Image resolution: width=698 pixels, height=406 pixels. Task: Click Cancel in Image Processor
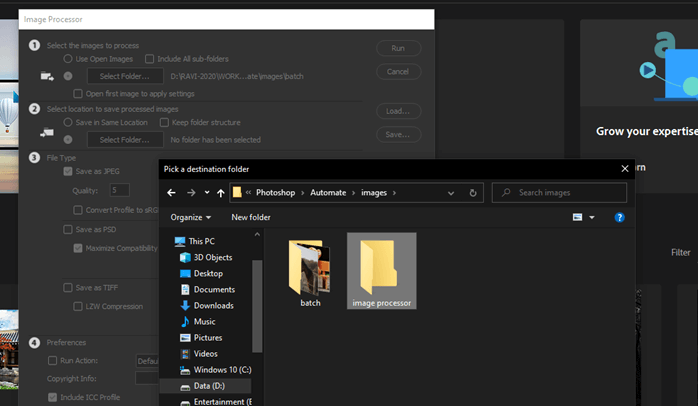[x=398, y=72]
